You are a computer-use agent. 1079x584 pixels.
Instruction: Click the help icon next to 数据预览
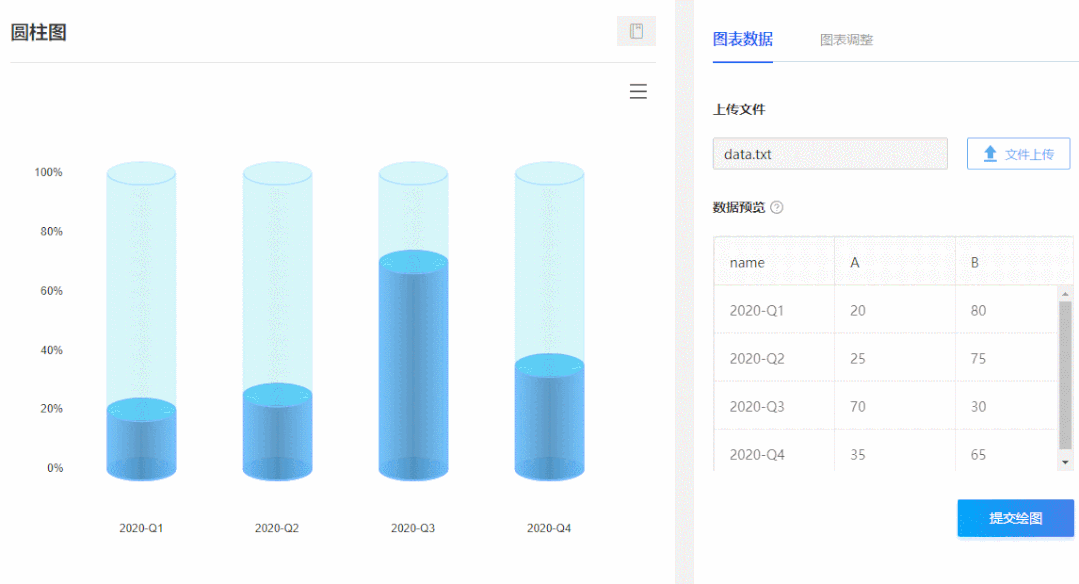pyautogui.click(x=777, y=207)
